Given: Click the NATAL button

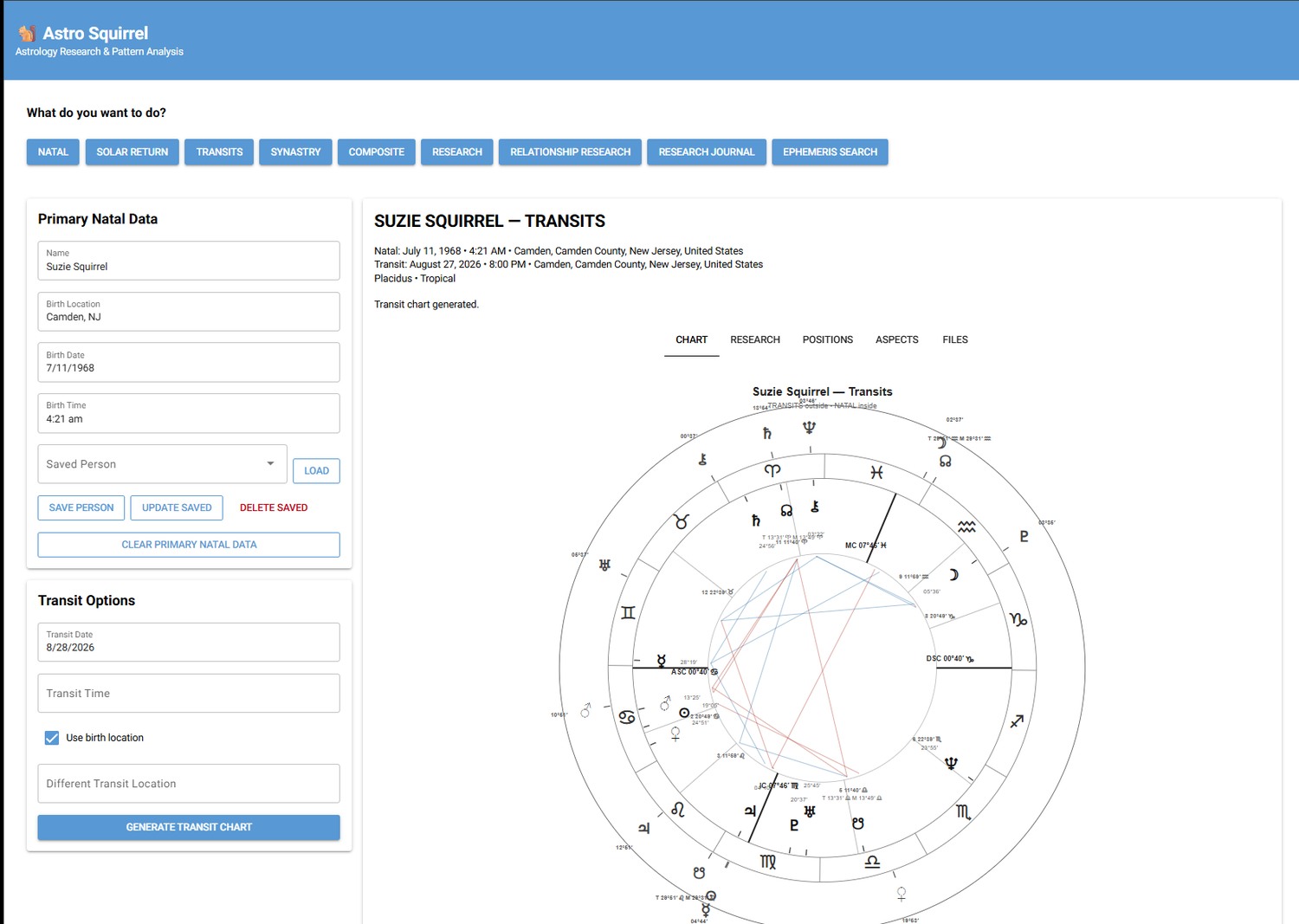Looking at the screenshot, I should 53,152.
